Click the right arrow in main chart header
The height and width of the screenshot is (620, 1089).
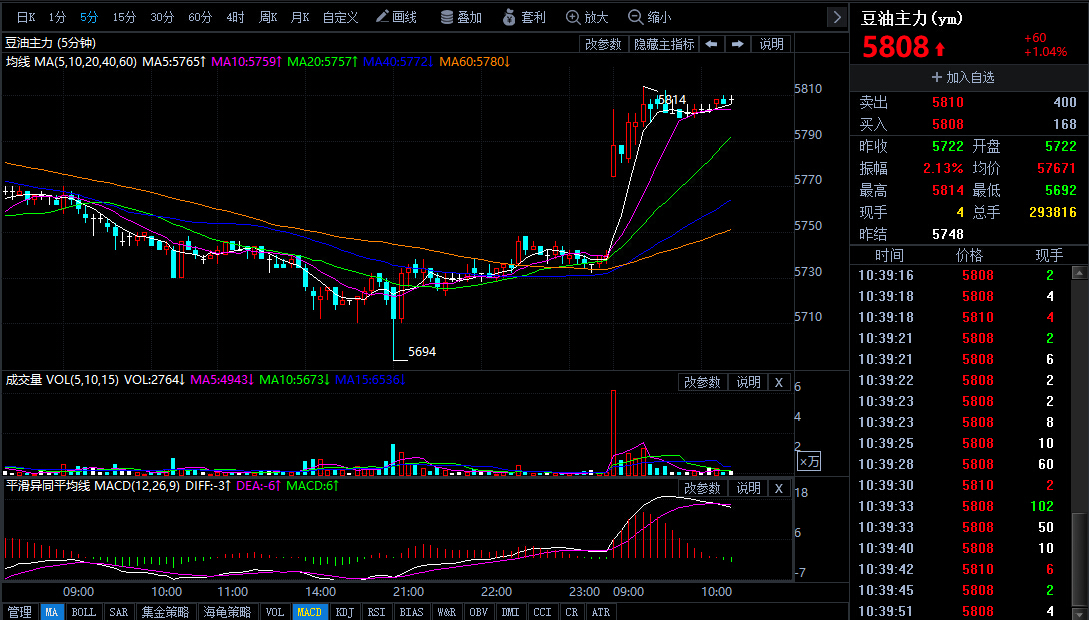737,44
